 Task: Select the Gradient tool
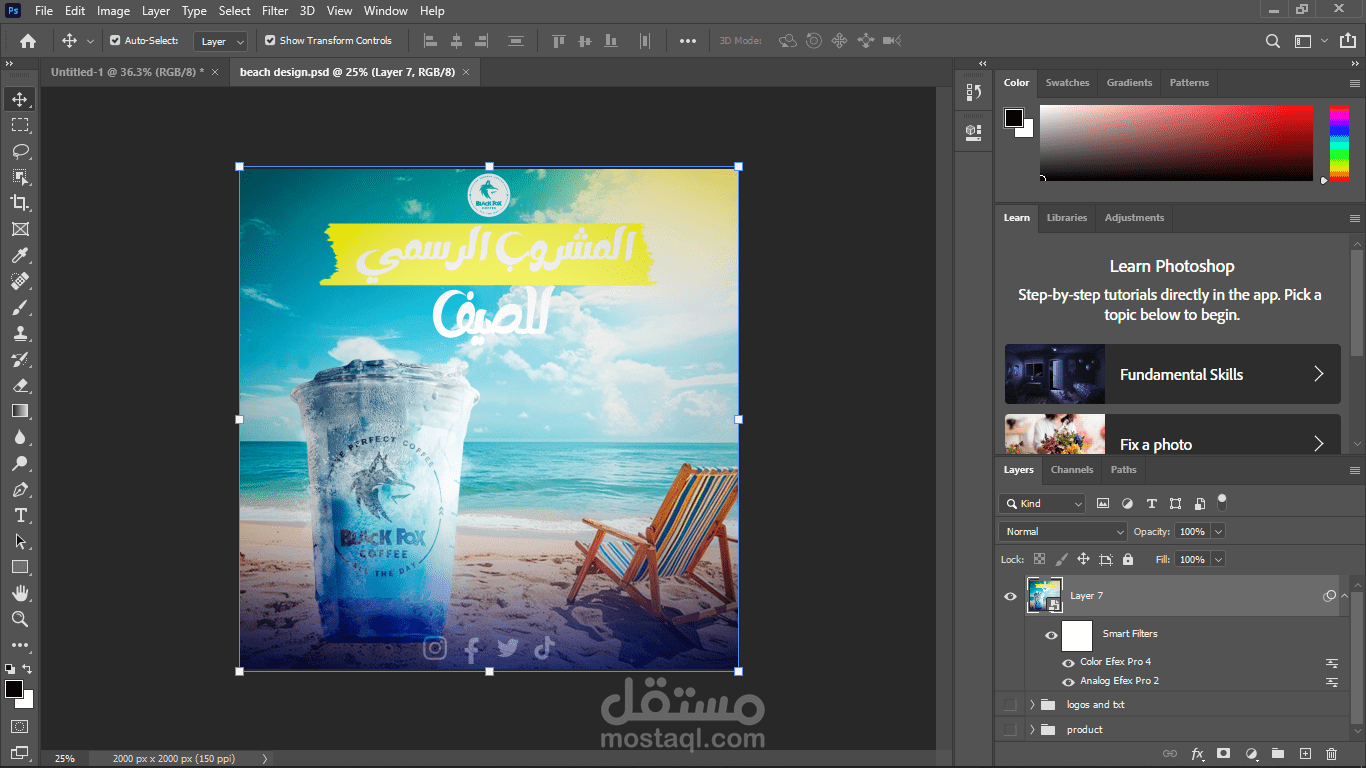click(19, 411)
